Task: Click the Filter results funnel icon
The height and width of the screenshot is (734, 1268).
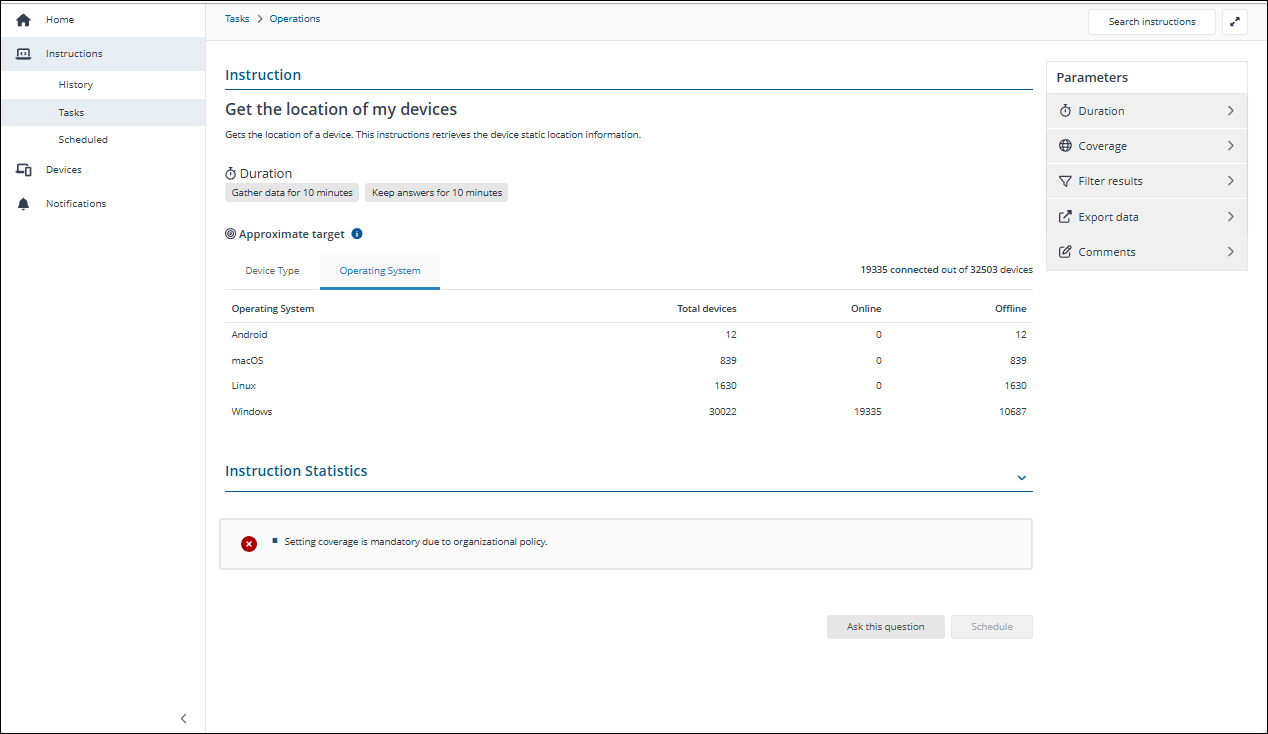Action: click(1065, 181)
